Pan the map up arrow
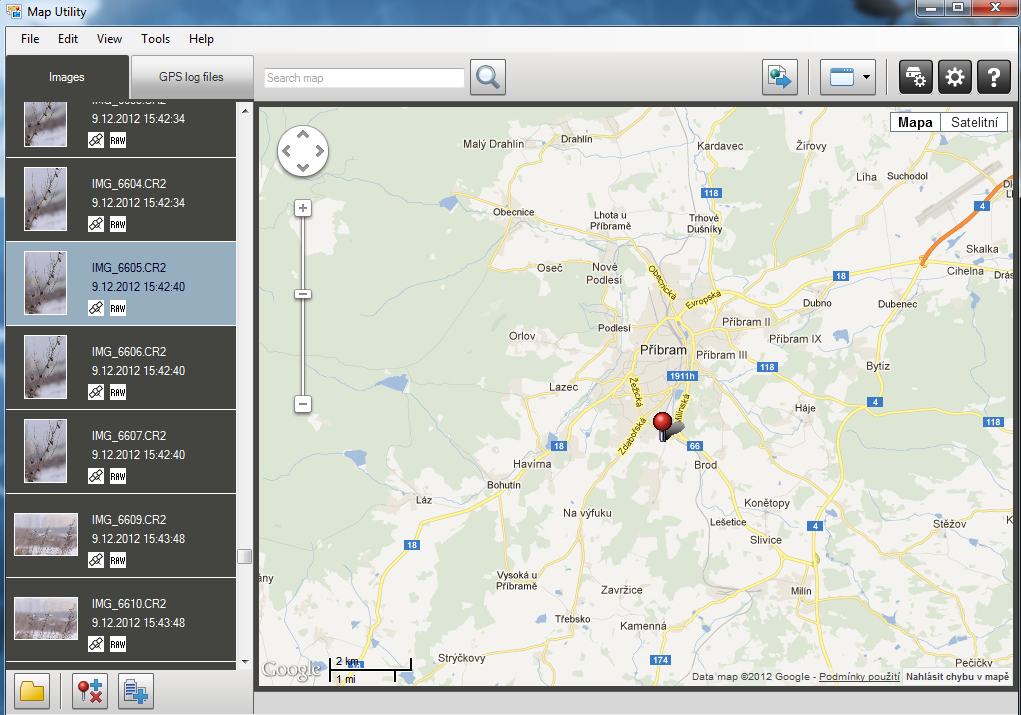The height and width of the screenshot is (715, 1021). (303, 135)
